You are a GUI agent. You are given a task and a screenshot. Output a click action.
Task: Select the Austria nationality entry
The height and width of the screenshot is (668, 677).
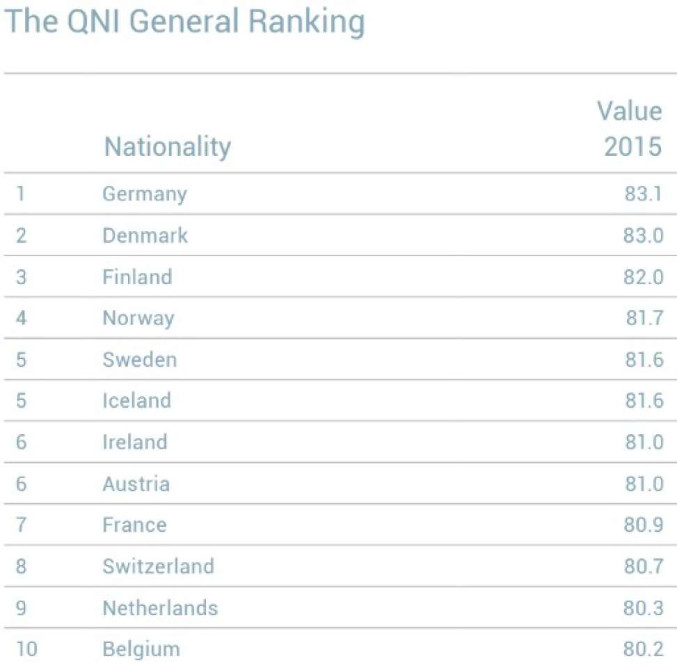136,484
